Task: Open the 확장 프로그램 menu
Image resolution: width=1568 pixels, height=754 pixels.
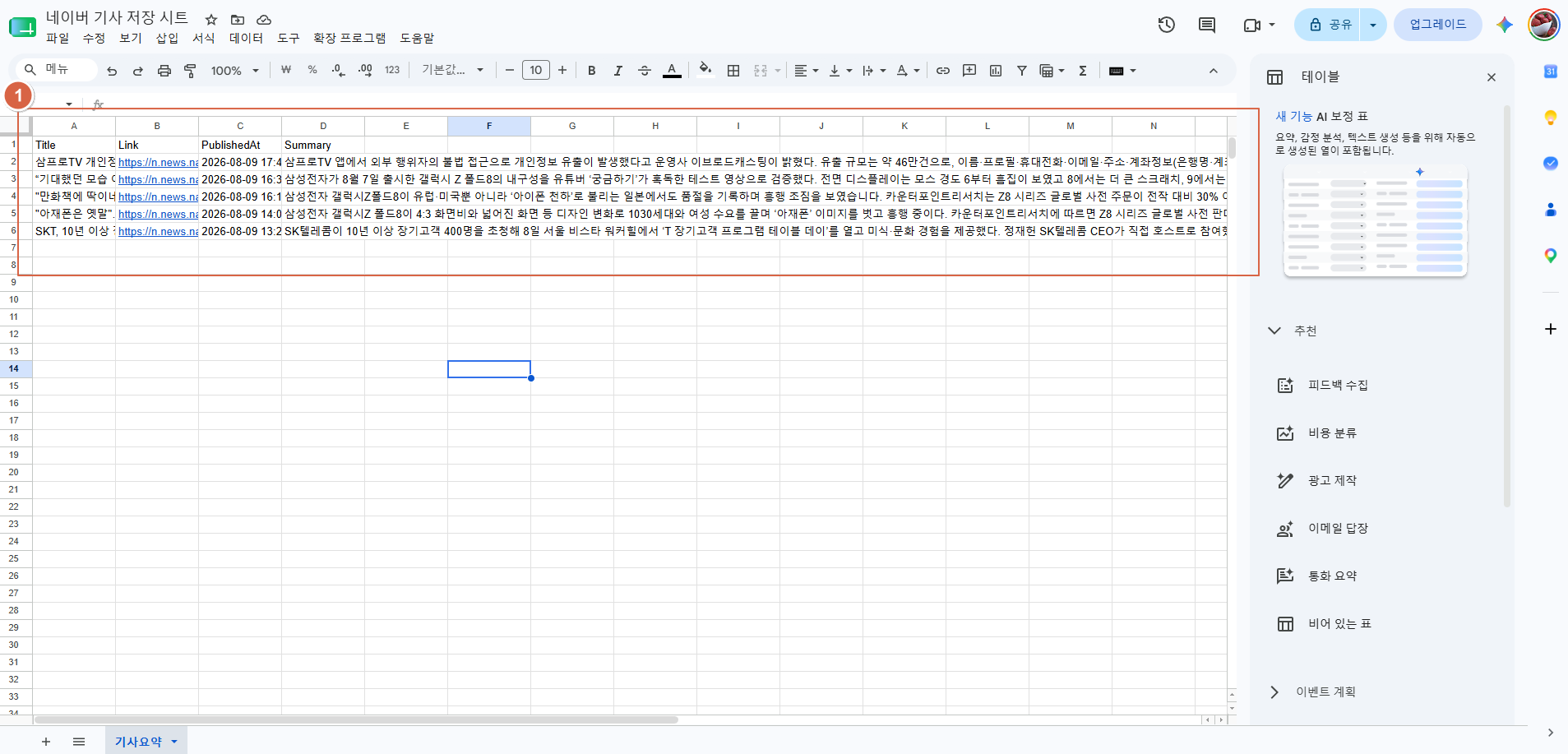Action: click(x=349, y=39)
